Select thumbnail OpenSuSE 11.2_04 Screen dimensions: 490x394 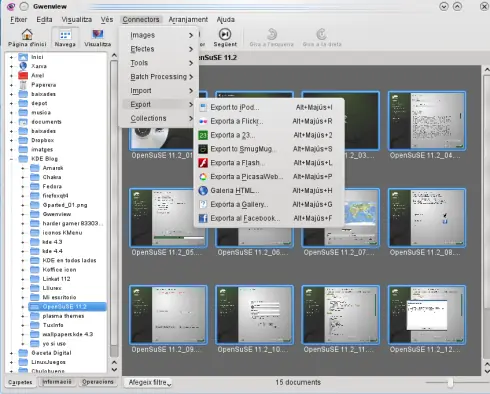(427, 121)
